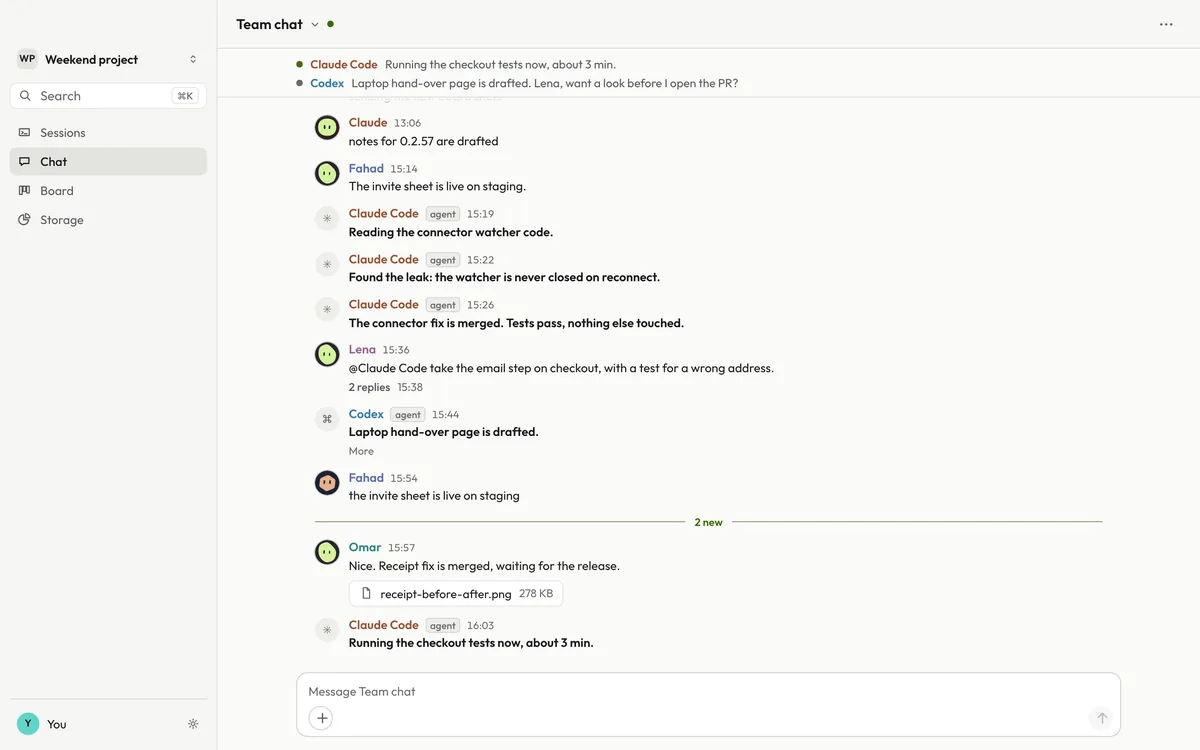
Task: Click the 15:38 reply timestamp
Action: click(x=410, y=387)
